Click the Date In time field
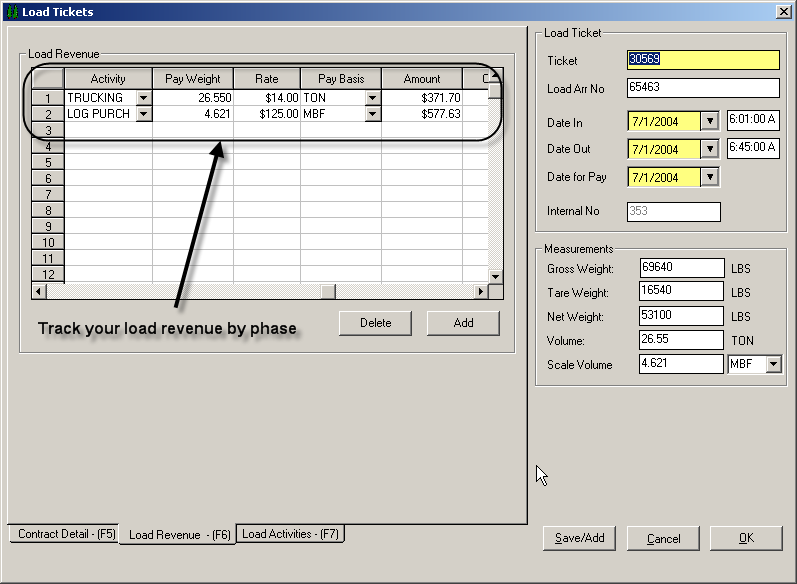Screen dimensions: 797x584 (x=753, y=120)
